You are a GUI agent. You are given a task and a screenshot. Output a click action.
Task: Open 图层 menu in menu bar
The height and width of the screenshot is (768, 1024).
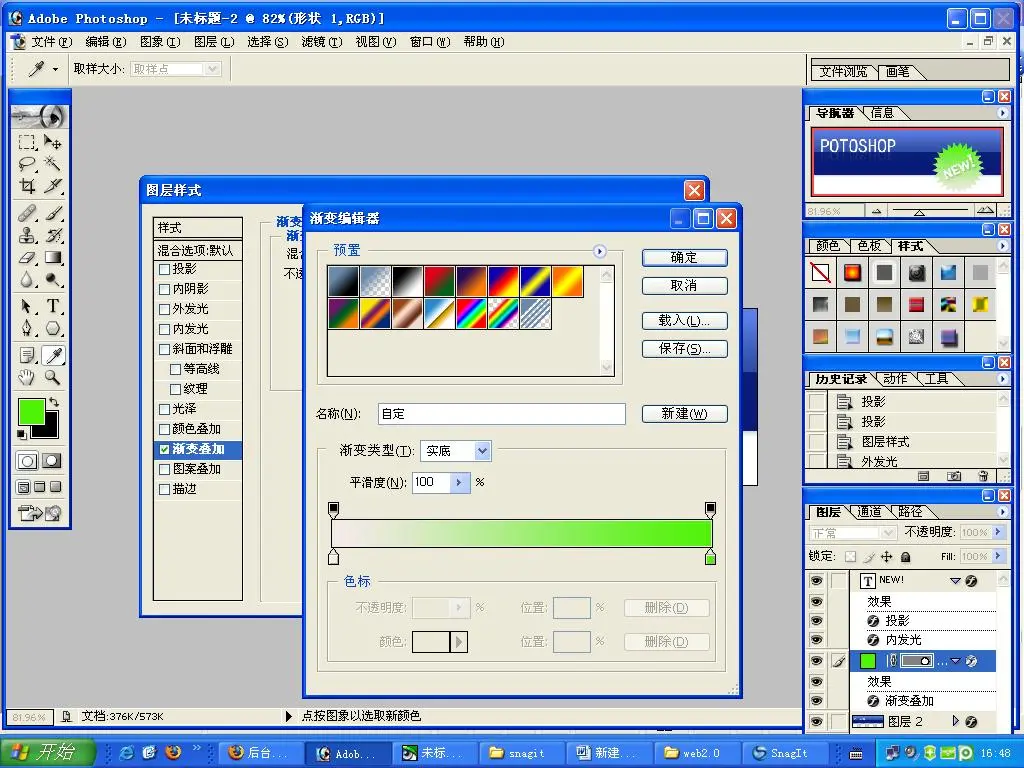214,42
